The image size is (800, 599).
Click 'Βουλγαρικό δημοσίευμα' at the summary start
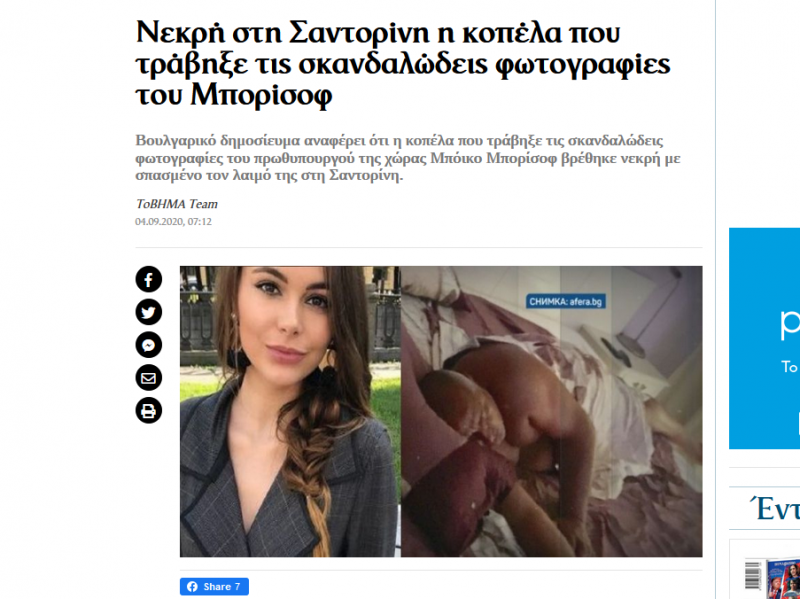click(217, 141)
